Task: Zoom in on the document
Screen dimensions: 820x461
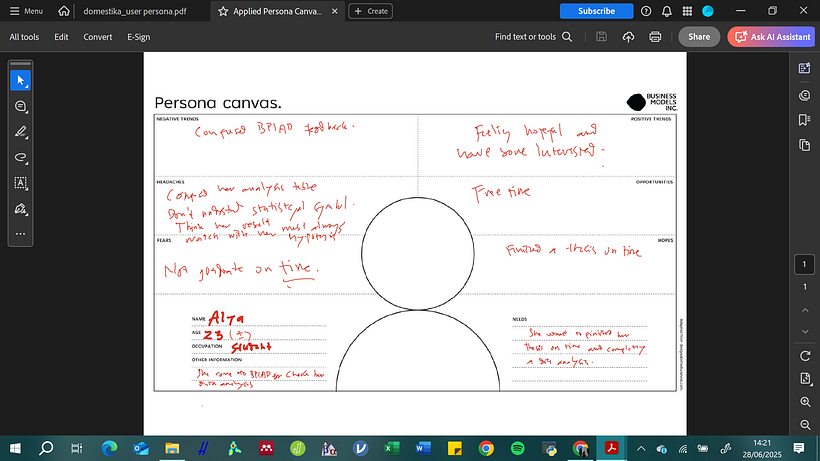Action: click(805, 402)
